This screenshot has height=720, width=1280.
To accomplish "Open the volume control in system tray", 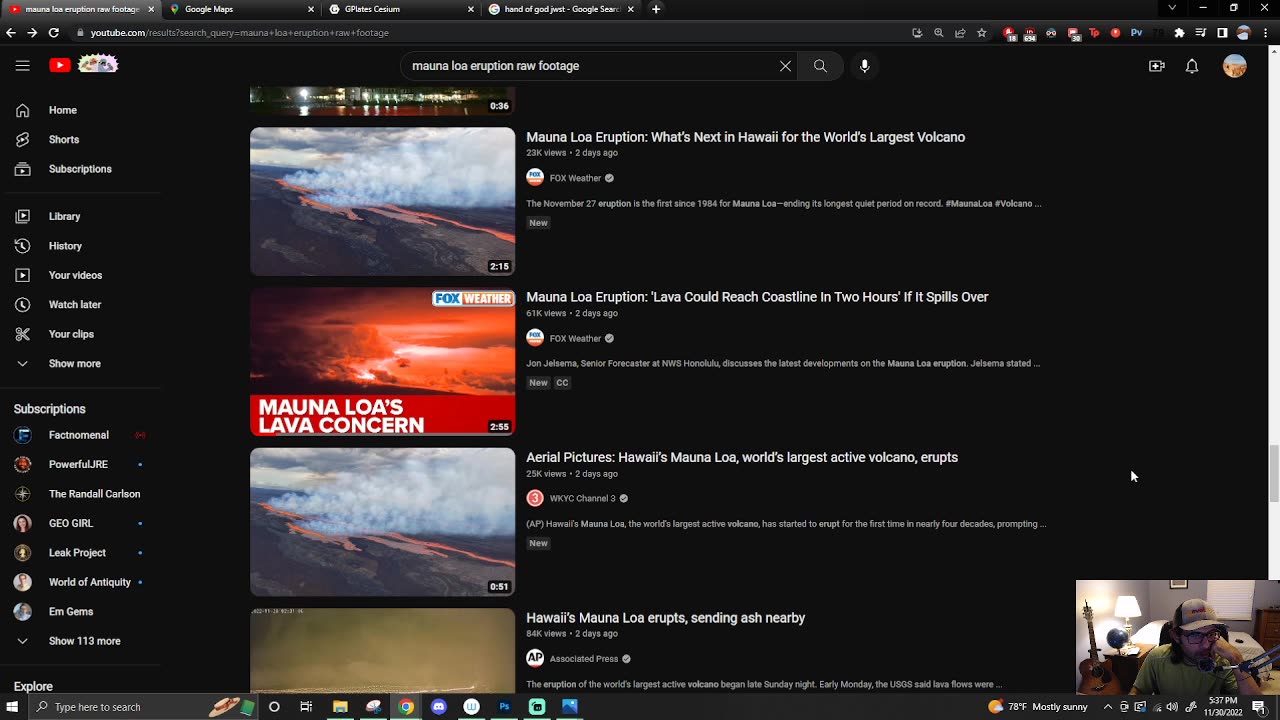I will pyautogui.click(x=1172, y=707).
